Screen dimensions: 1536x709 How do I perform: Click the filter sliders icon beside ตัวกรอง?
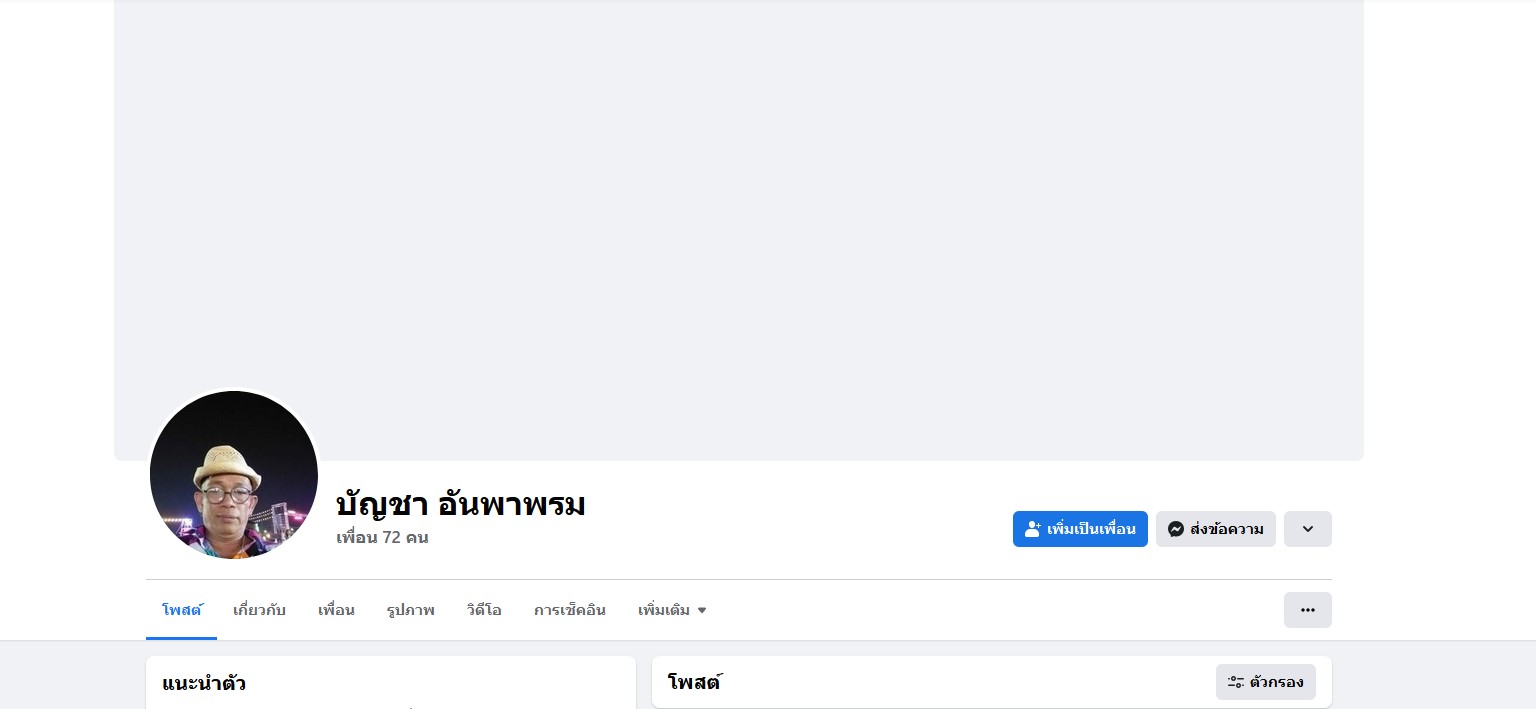click(x=1236, y=682)
